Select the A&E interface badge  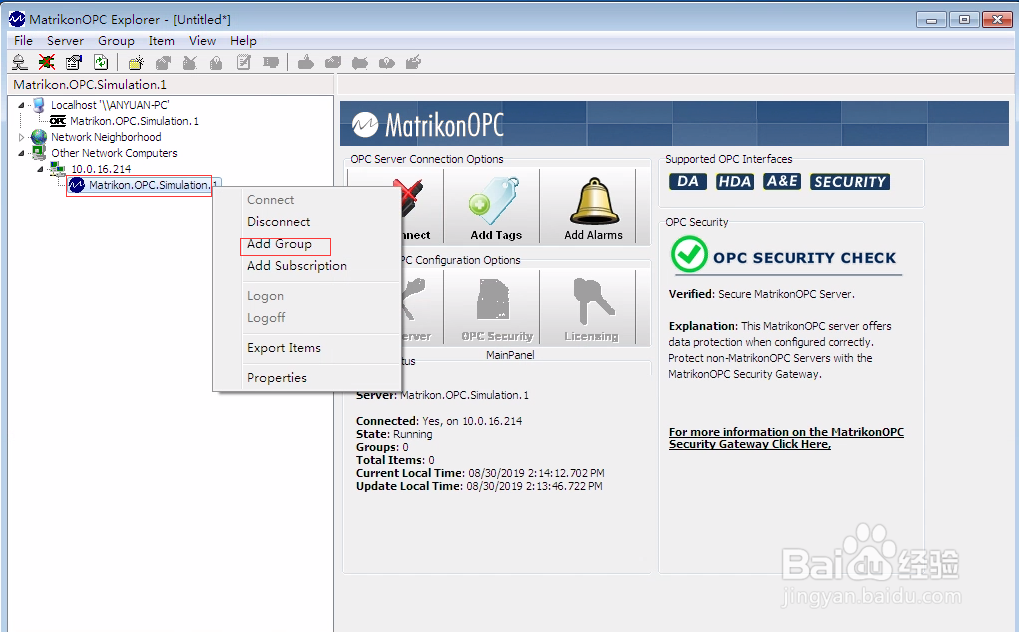pyautogui.click(x=781, y=182)
